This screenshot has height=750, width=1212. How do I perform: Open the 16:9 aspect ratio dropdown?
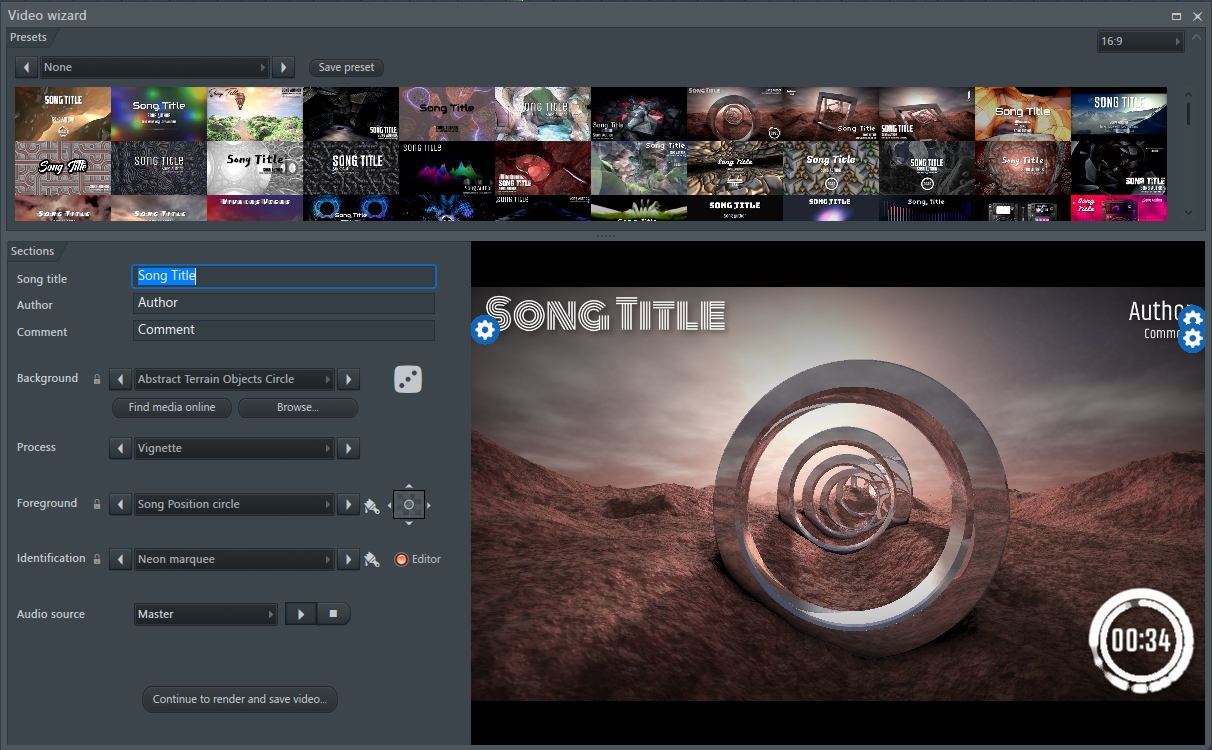[x=1140, y=41]
